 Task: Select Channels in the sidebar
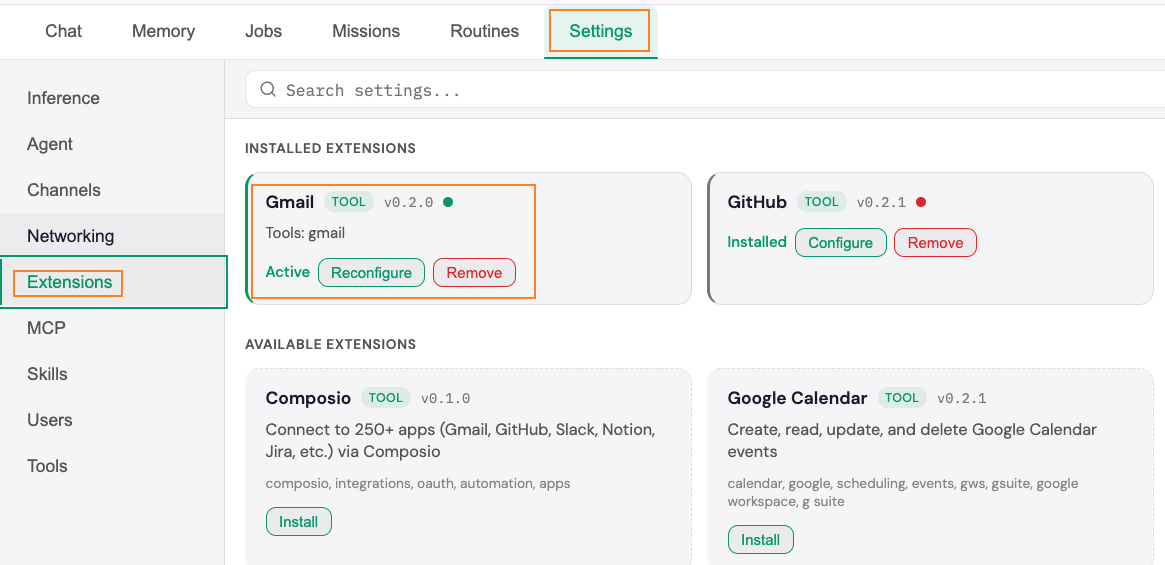64,190
